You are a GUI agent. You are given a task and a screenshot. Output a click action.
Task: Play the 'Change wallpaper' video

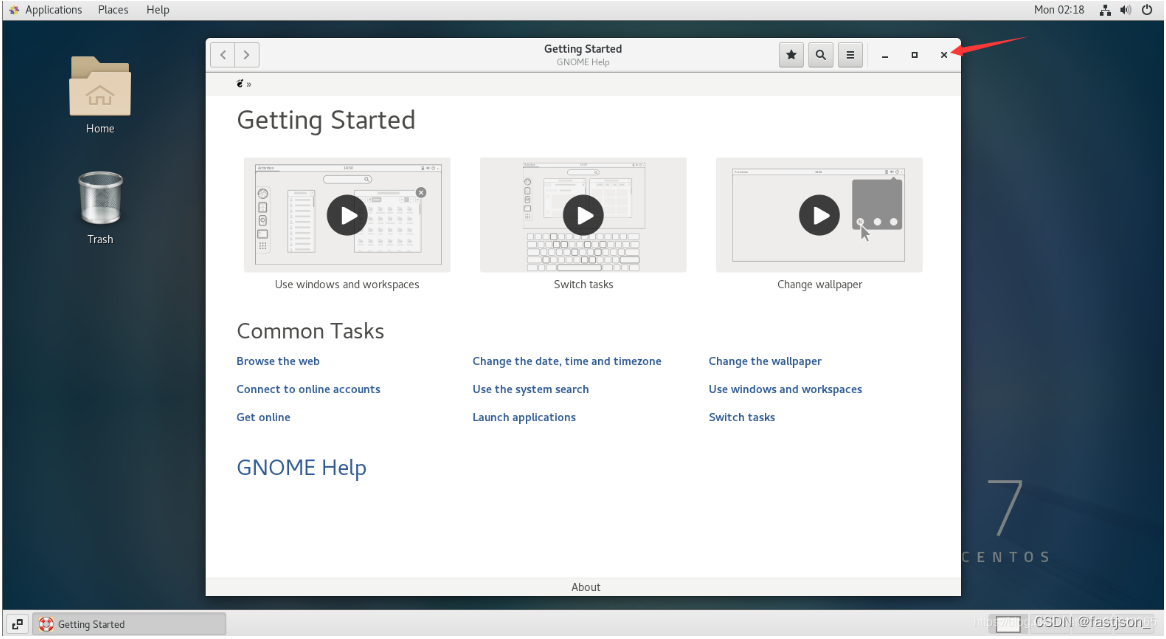[x=819, y=215]
